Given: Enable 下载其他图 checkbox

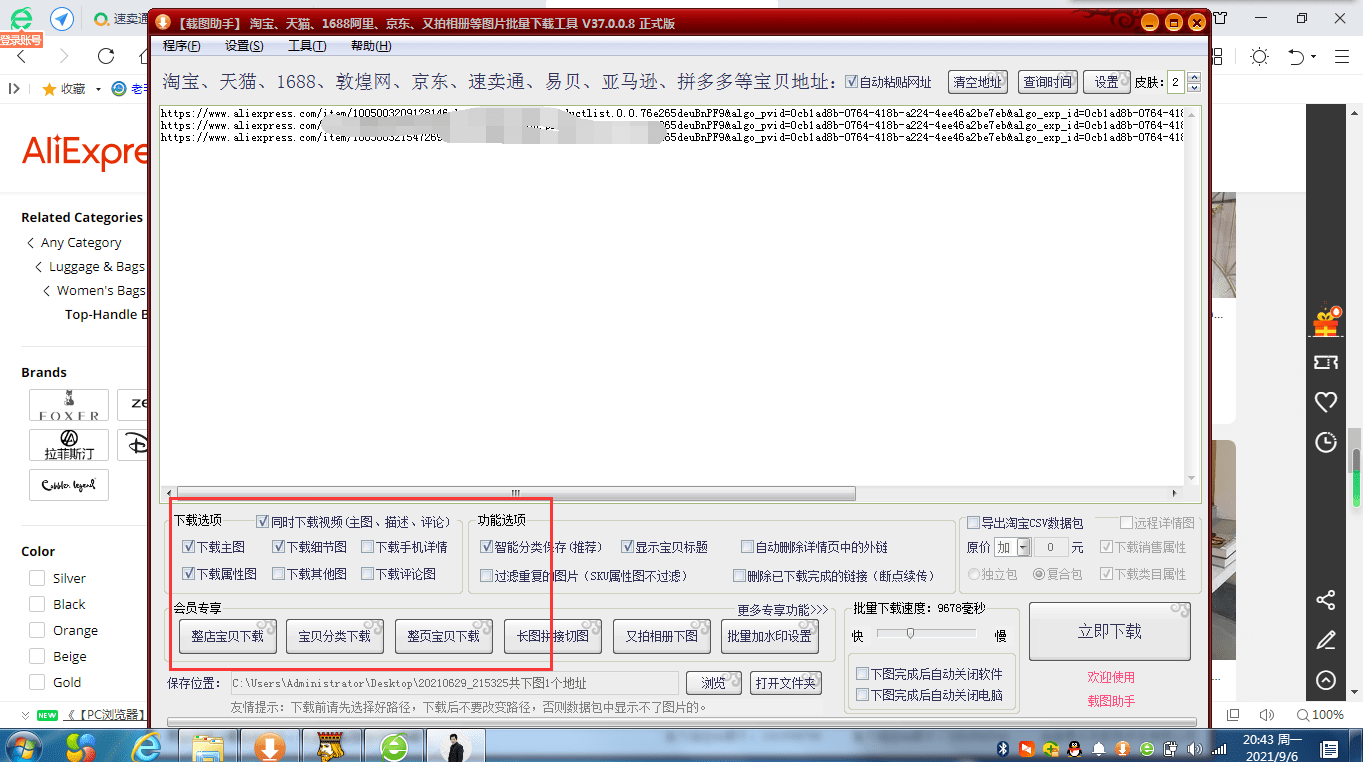Looking at the screenshot, I should (x=278, y=574).
